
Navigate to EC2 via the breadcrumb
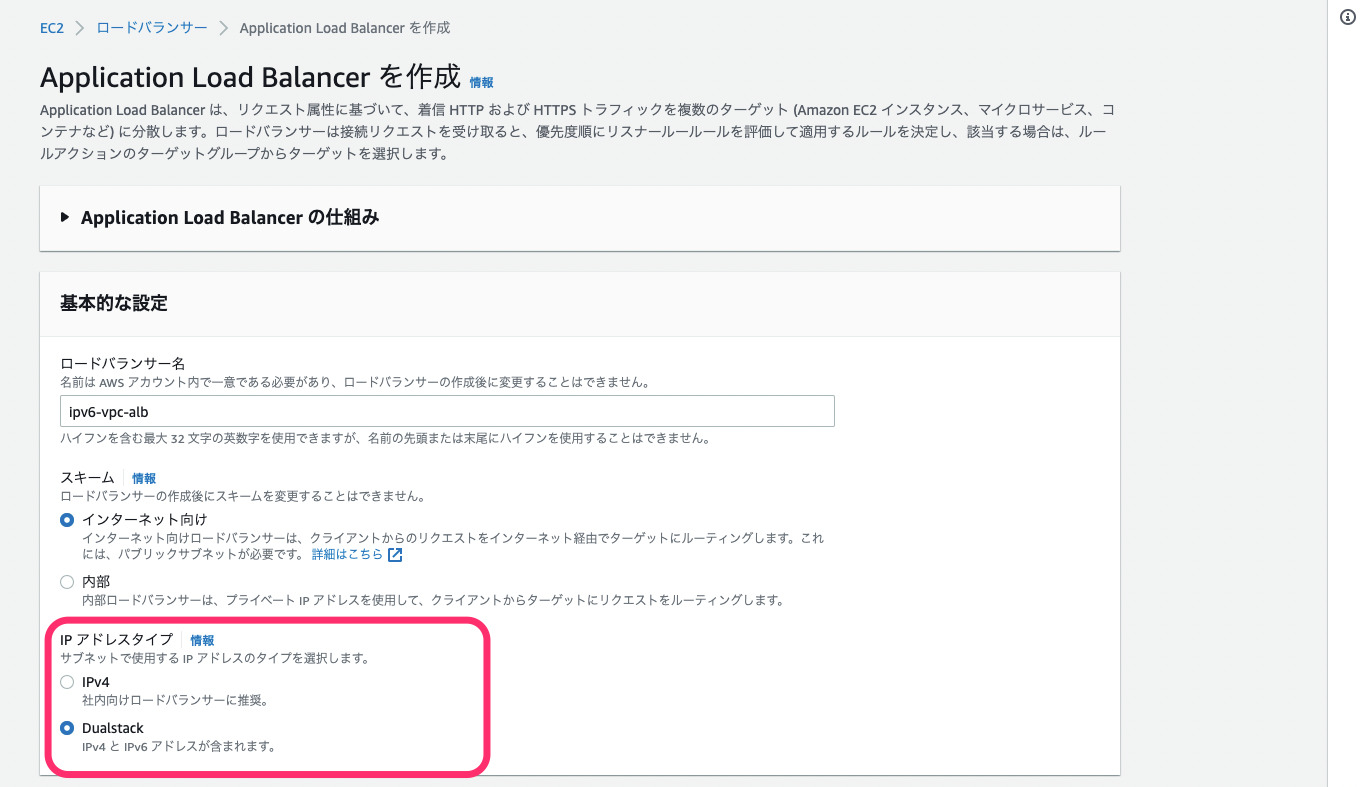52,28
